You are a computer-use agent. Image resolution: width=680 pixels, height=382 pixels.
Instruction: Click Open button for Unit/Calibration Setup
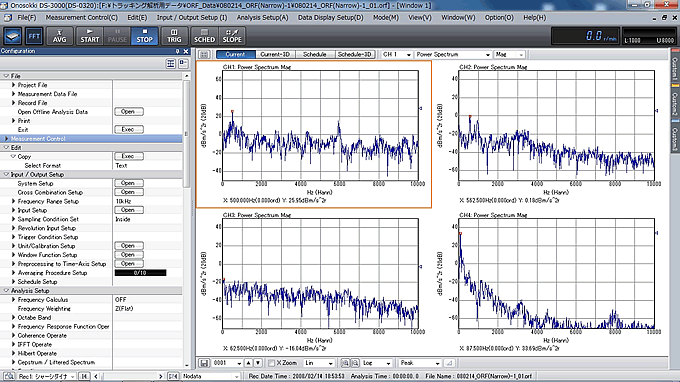coord(129,246)
